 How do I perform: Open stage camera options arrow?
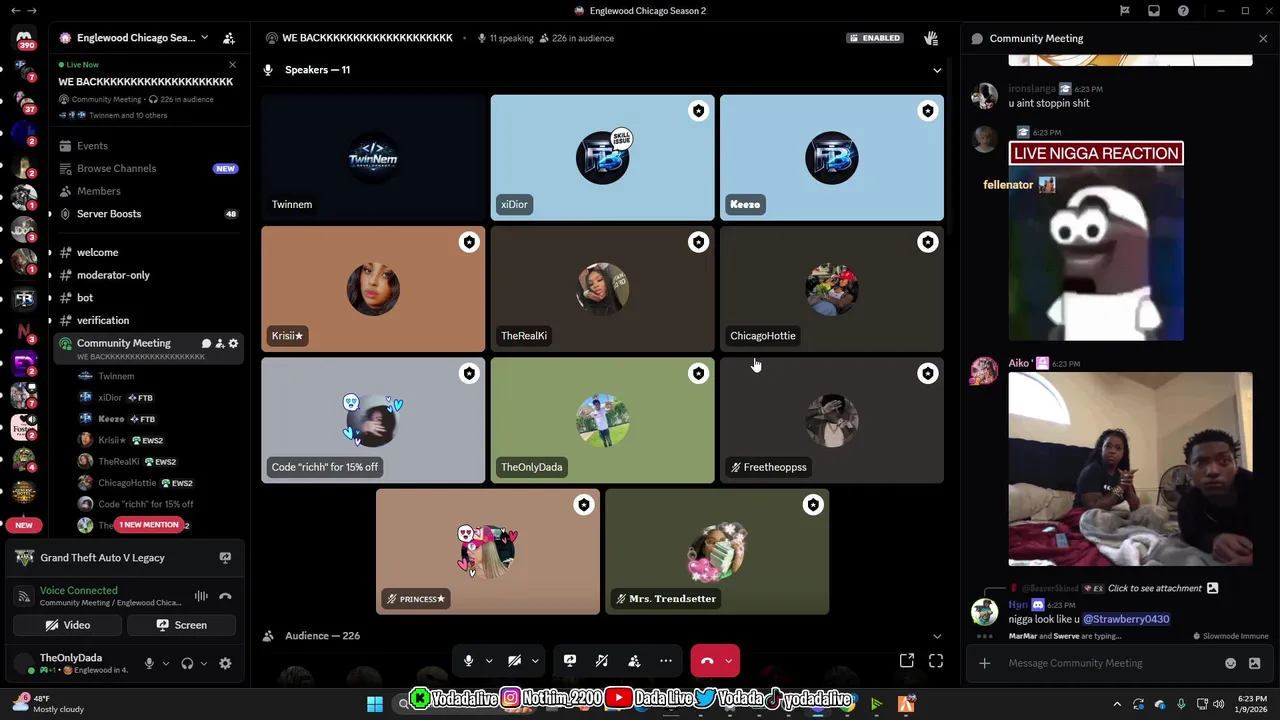[x=535, y=661]
